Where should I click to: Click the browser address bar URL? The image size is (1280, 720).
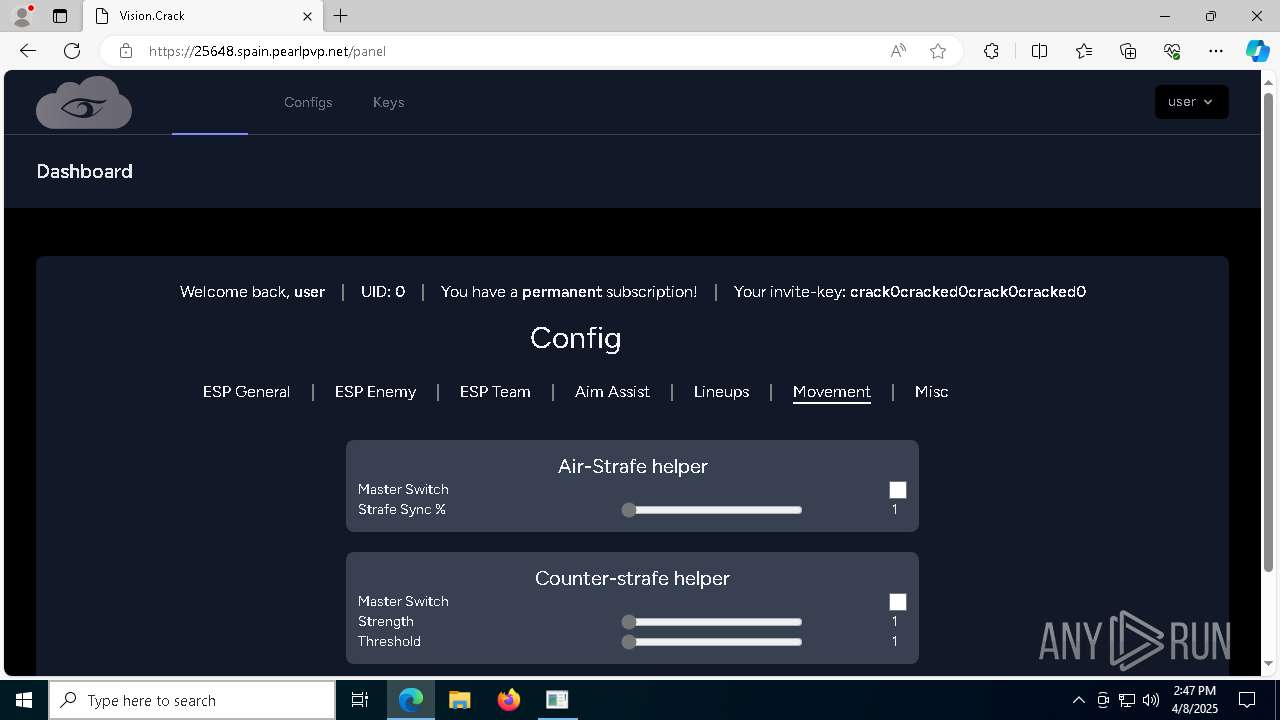(267, 51)
